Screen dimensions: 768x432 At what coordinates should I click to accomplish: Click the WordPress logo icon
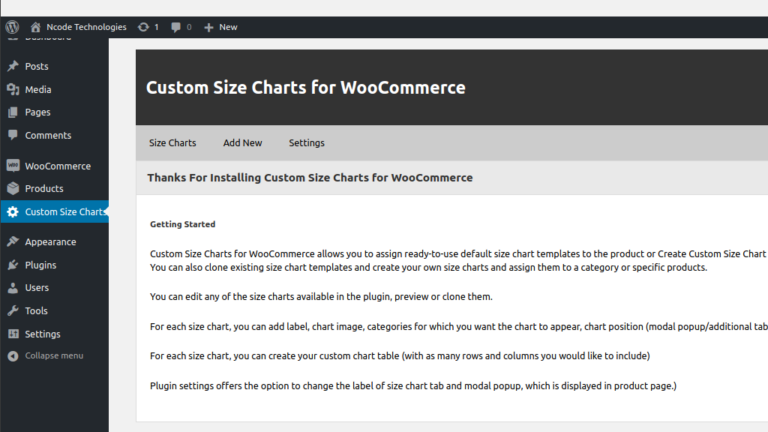point(12,27)
